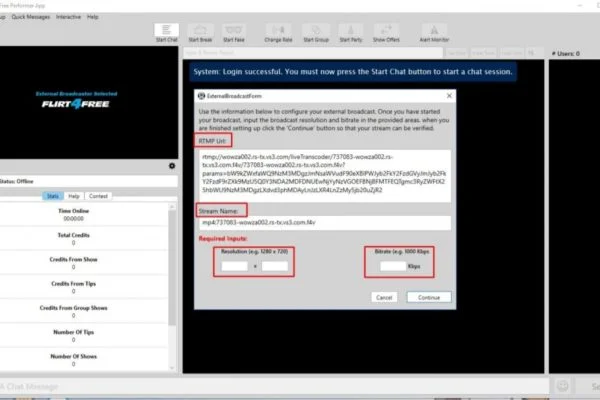Click the Start Group toolbar icon
600x400 pixels.
316,33
